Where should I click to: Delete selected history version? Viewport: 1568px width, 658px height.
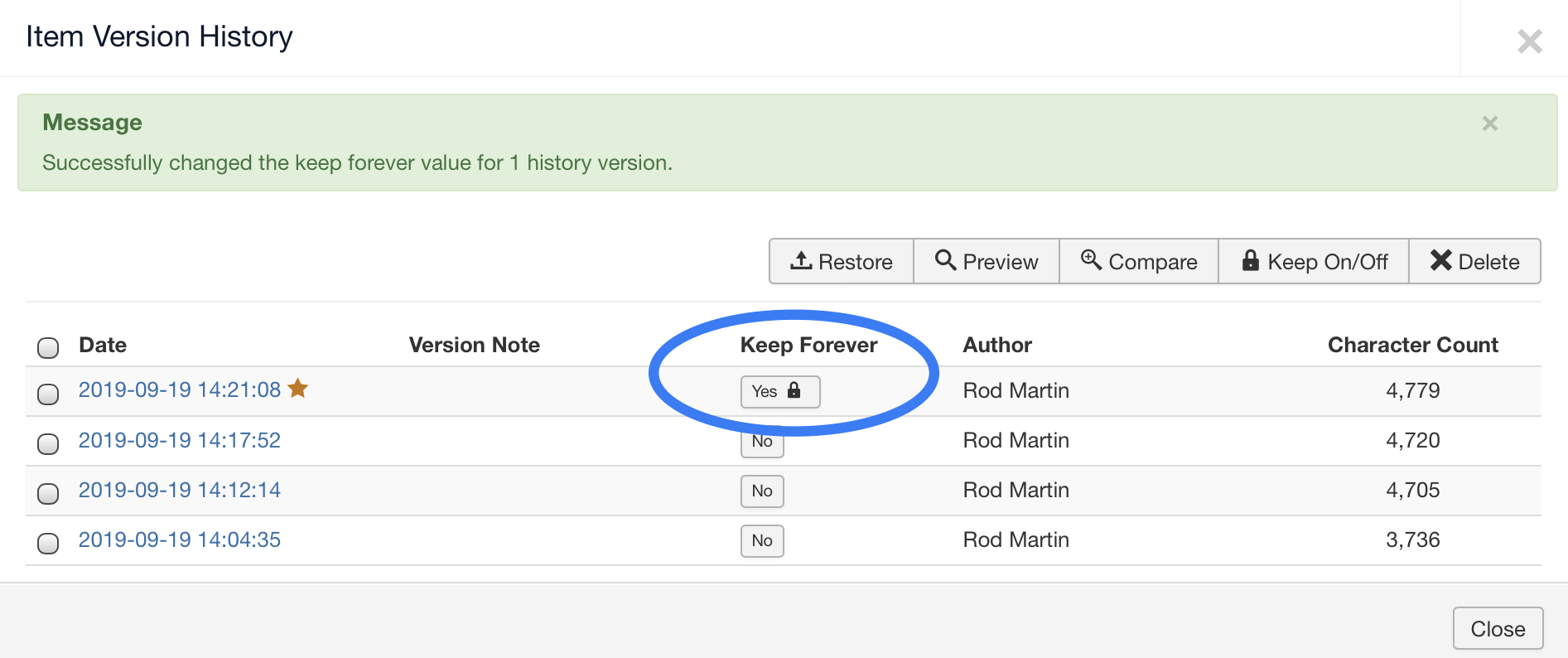[1474, 262]
